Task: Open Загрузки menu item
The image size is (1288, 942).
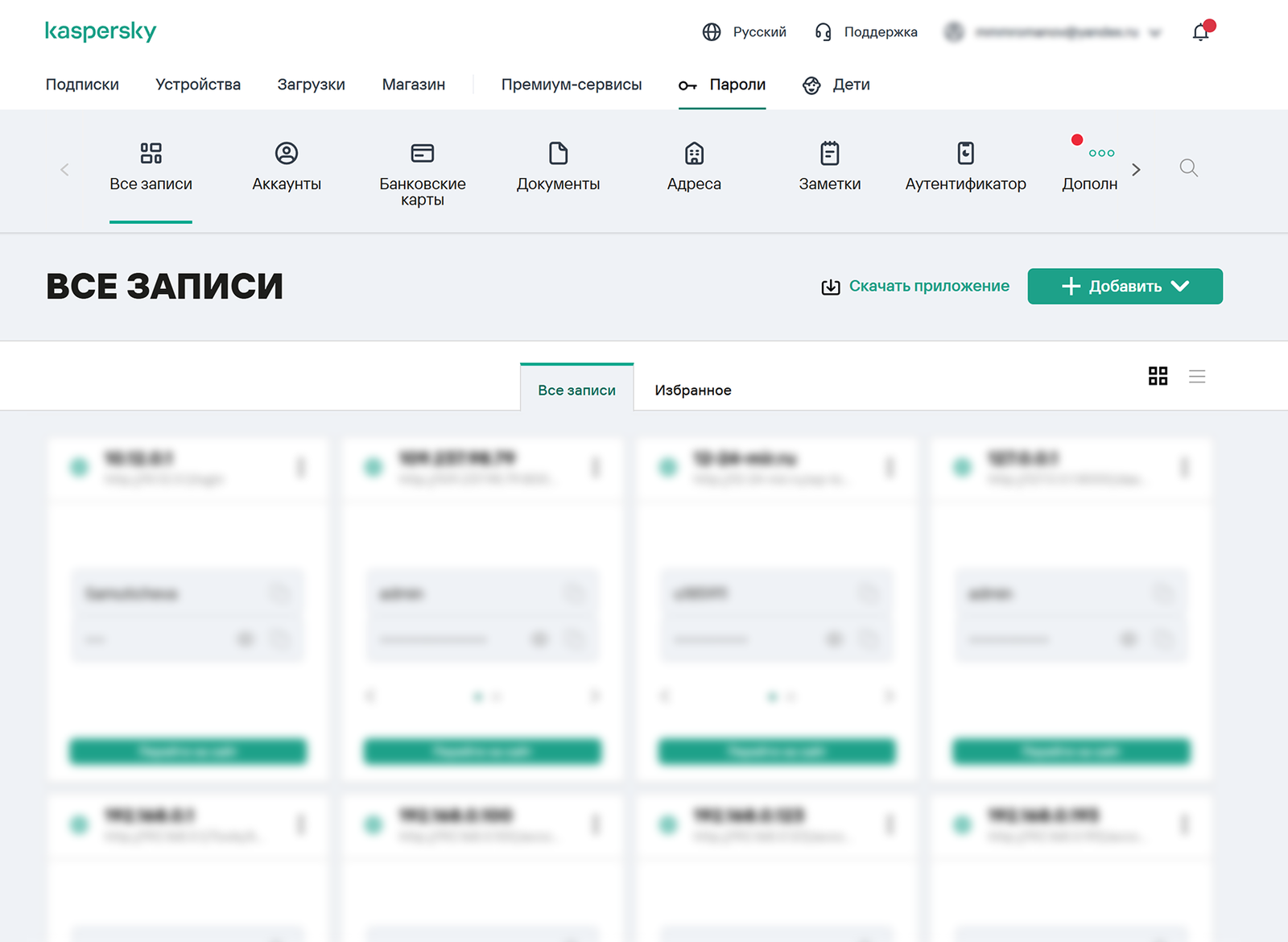Action: coord(311,85)
